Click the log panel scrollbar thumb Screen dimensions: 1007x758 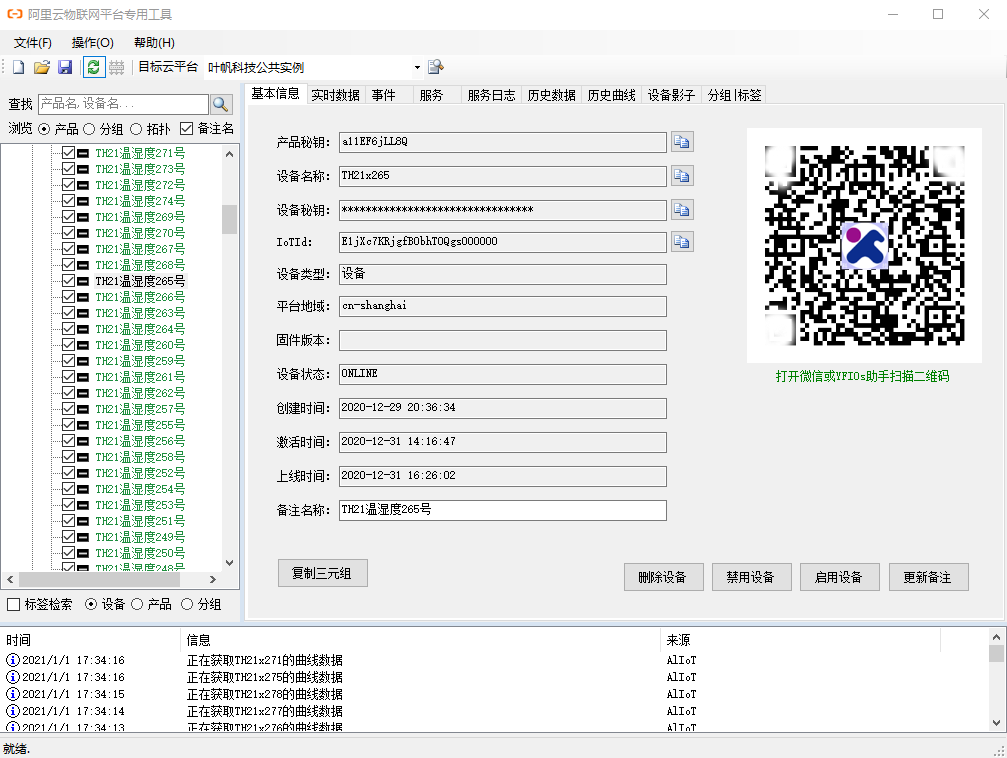pyautogui.click(x=996, y=653)
